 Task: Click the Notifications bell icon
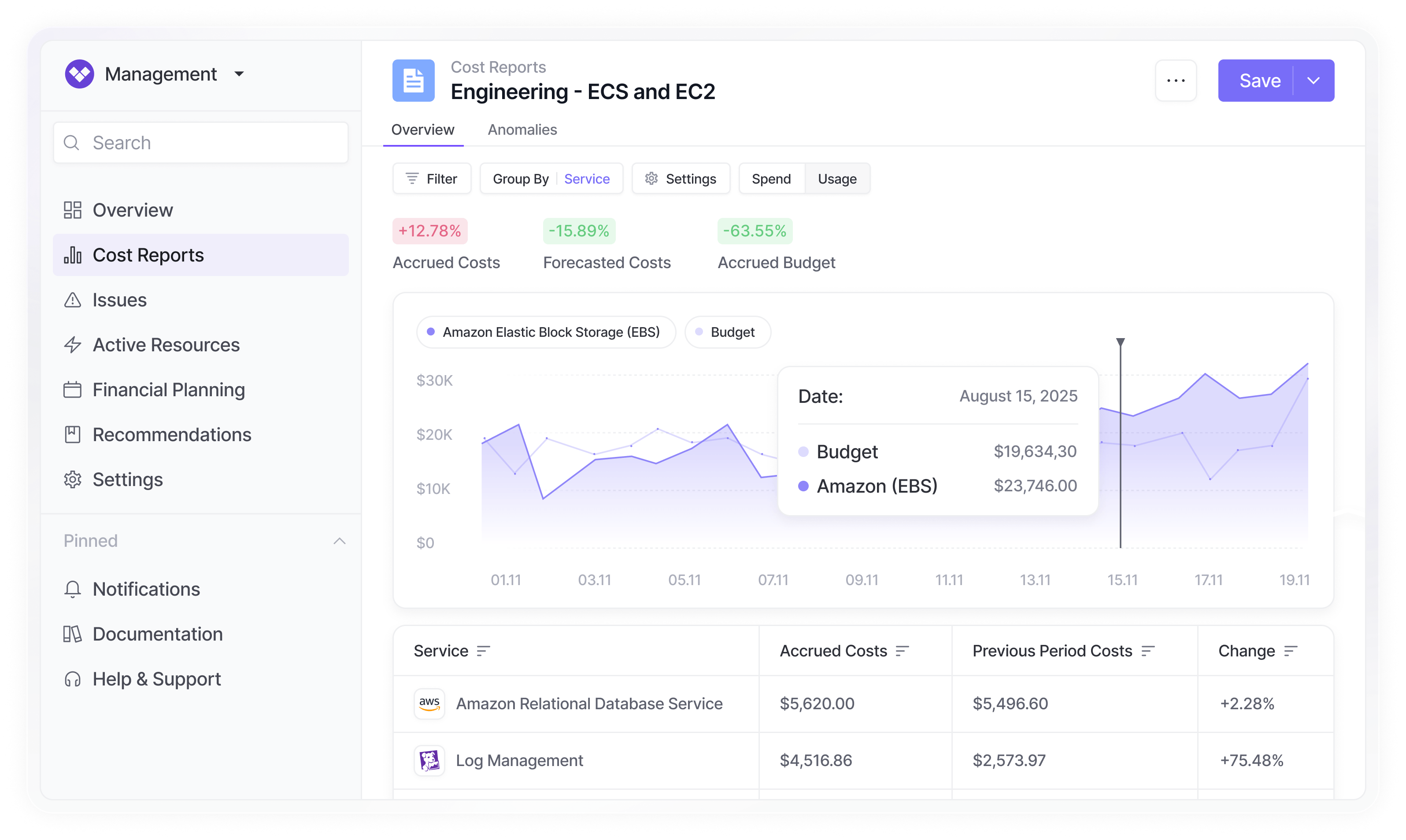coord(73,589)
